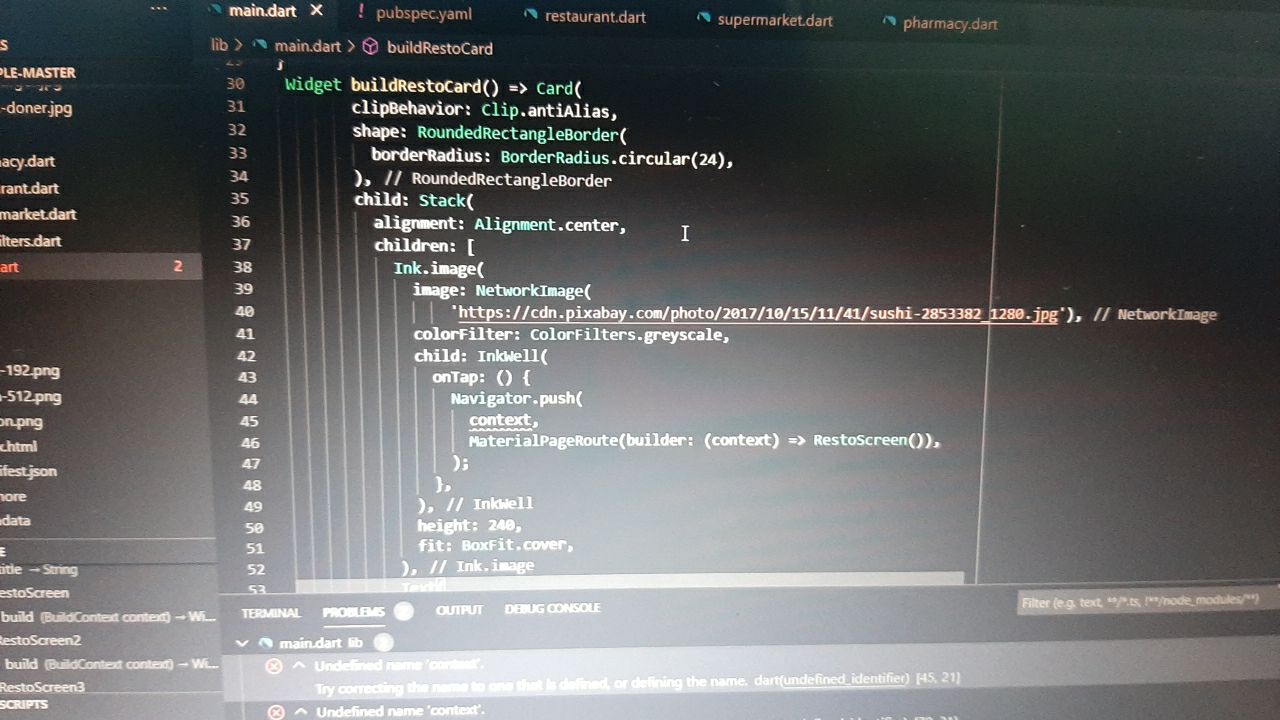The width and height of the screenshot is (1280, 720).
Task: Open the explorer file ending in .html
Action: pyautogui.click(x=19, y=447)
